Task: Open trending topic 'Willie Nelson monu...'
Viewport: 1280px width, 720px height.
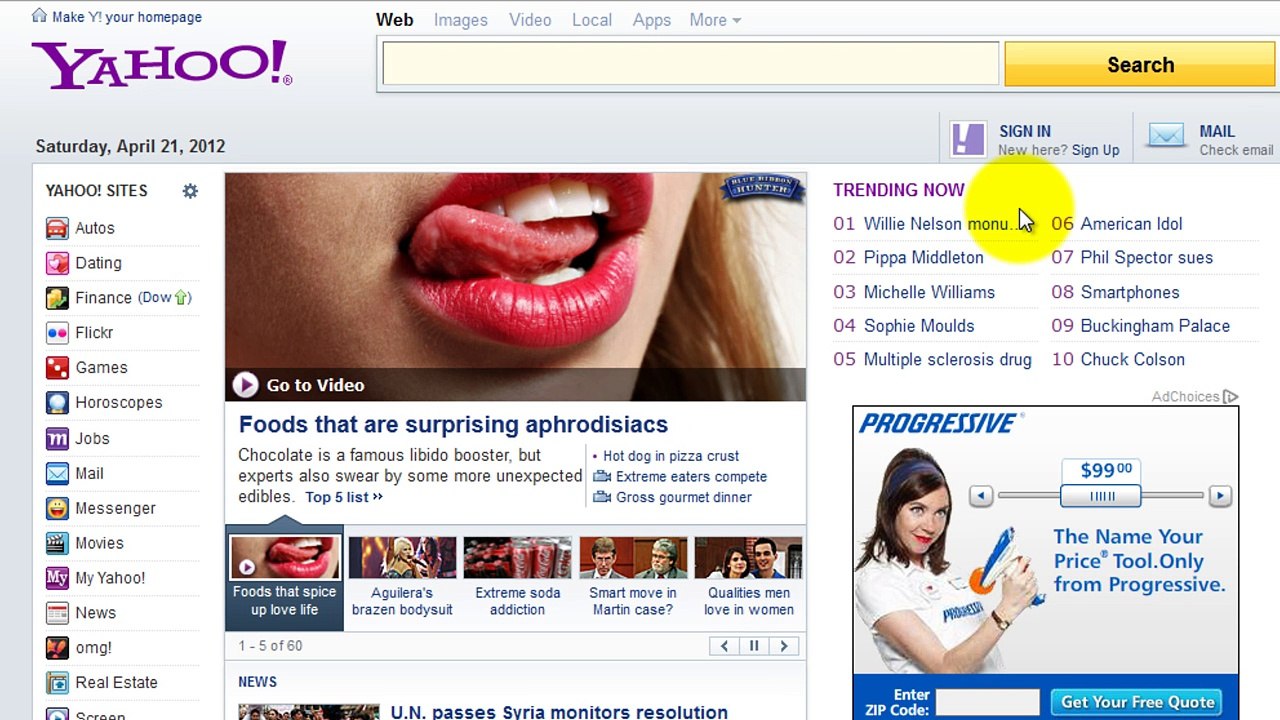Action: (x=939, y=224)
